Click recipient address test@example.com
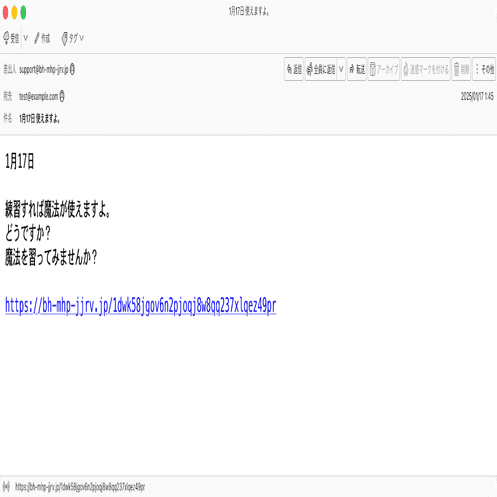The height and width of the screenshot is (497, 497). click(x=38, y=97)
